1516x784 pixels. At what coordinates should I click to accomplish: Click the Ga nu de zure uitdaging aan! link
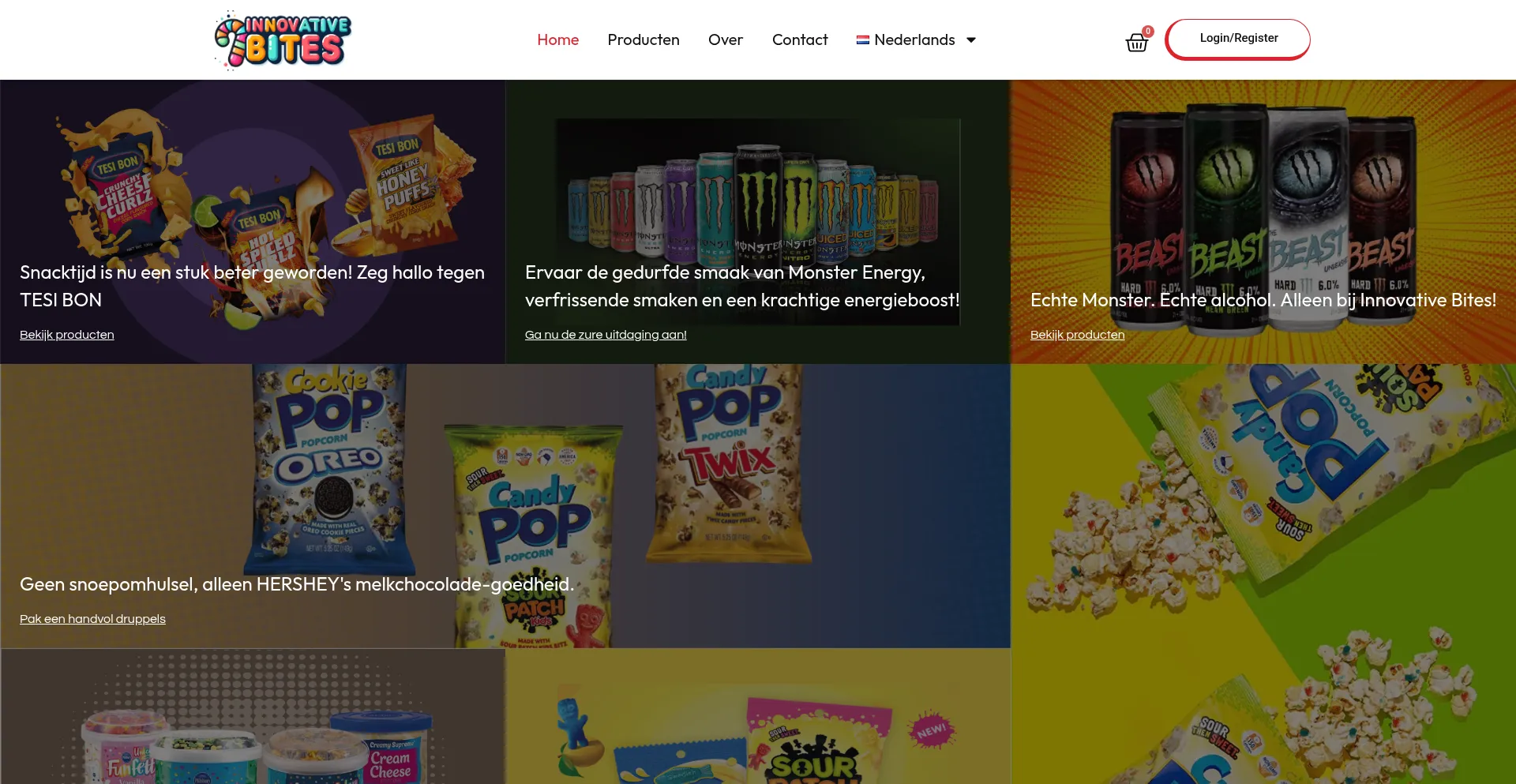coord(606,335)
